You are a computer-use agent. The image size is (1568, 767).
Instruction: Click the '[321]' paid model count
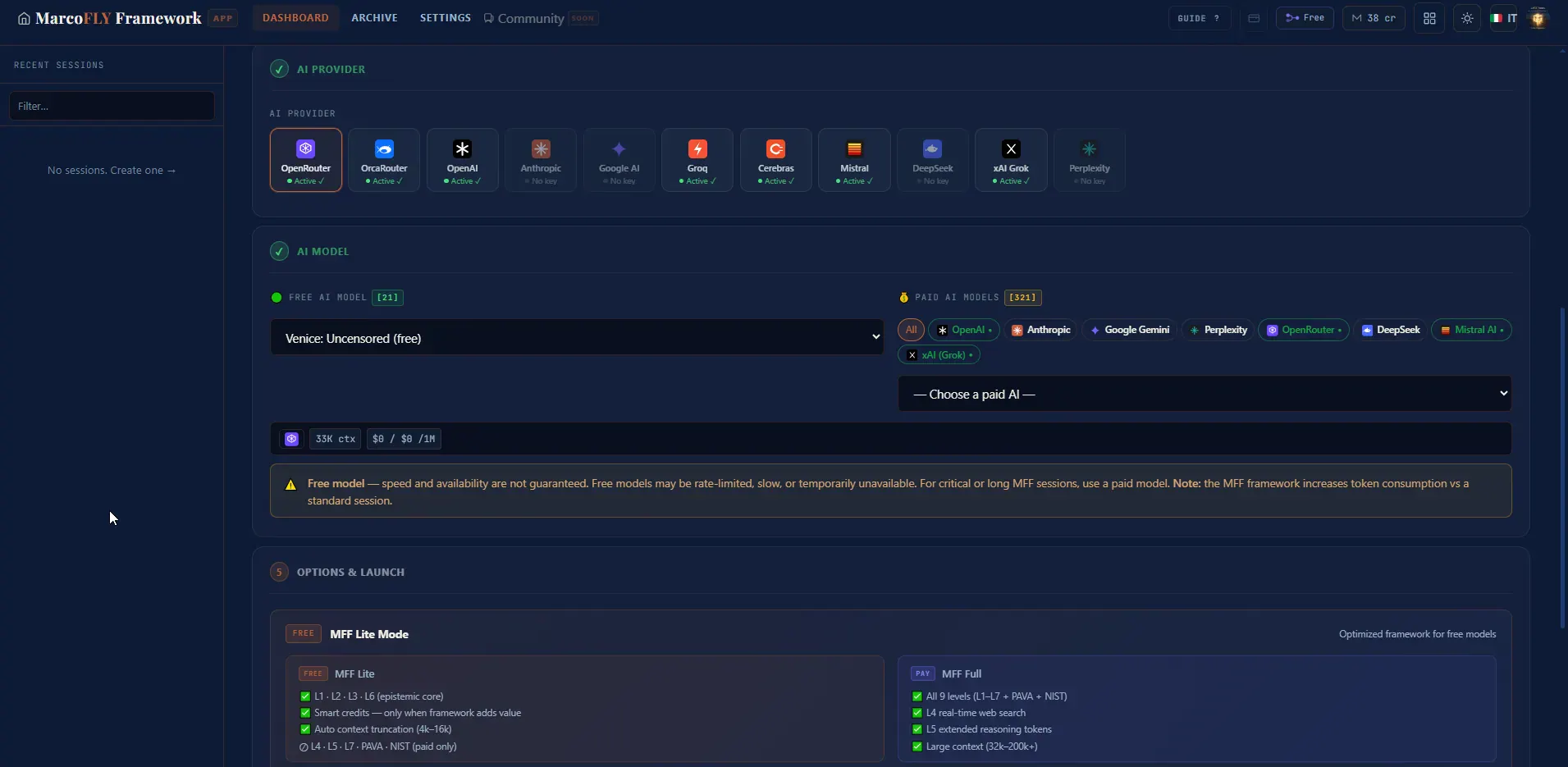pos(1022,297)
